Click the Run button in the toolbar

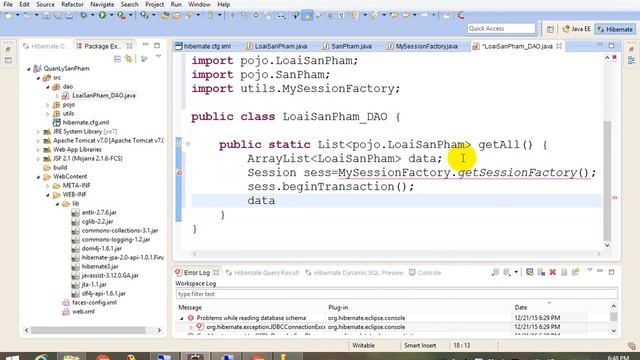(102, 16)
